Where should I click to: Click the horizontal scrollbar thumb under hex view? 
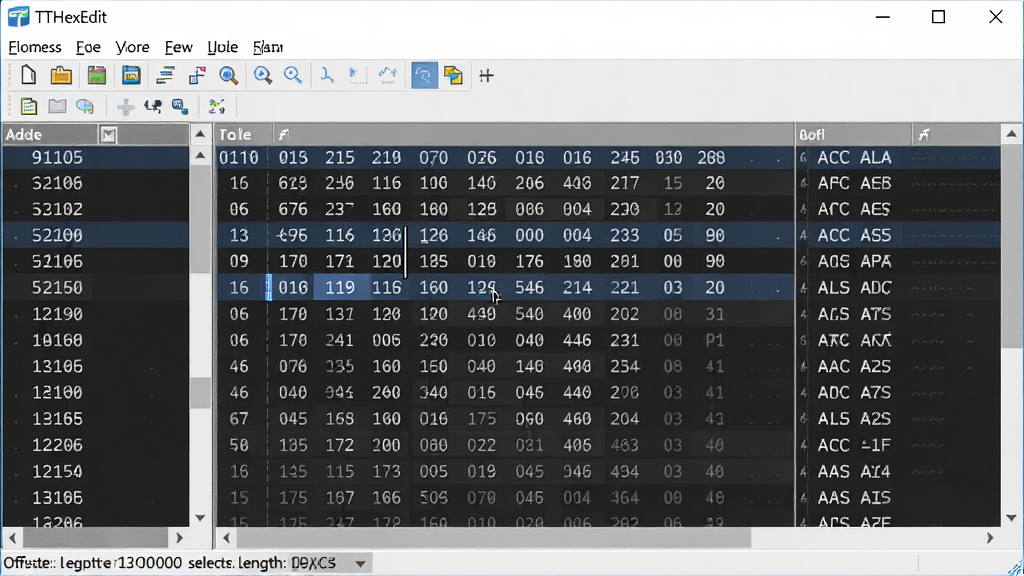coord(494,538)
